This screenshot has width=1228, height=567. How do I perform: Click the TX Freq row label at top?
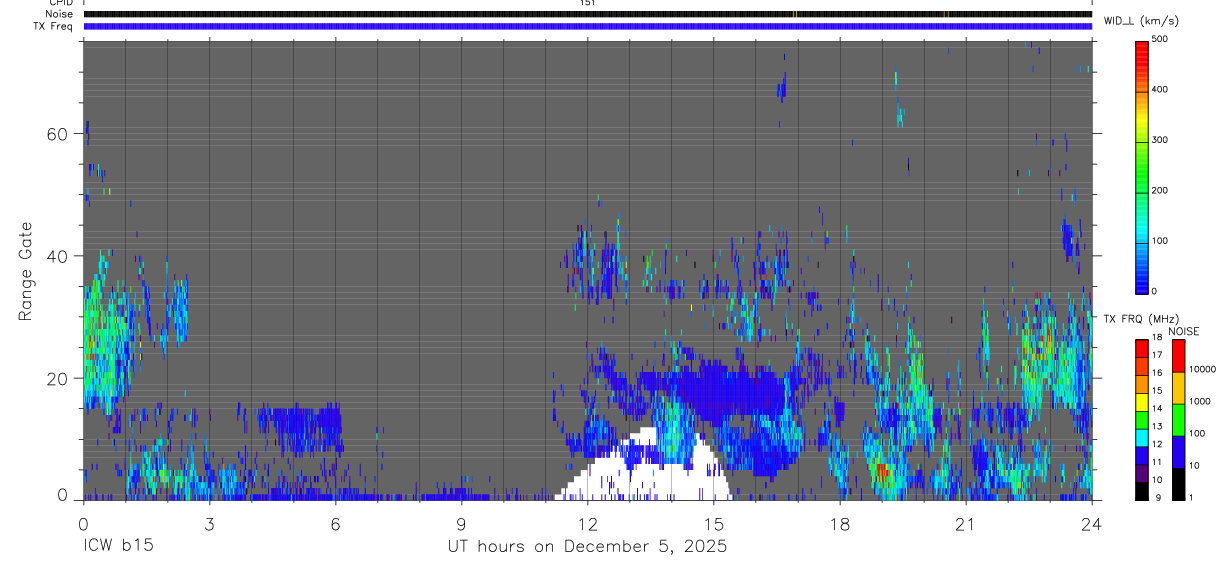click(x=55, y=26)
